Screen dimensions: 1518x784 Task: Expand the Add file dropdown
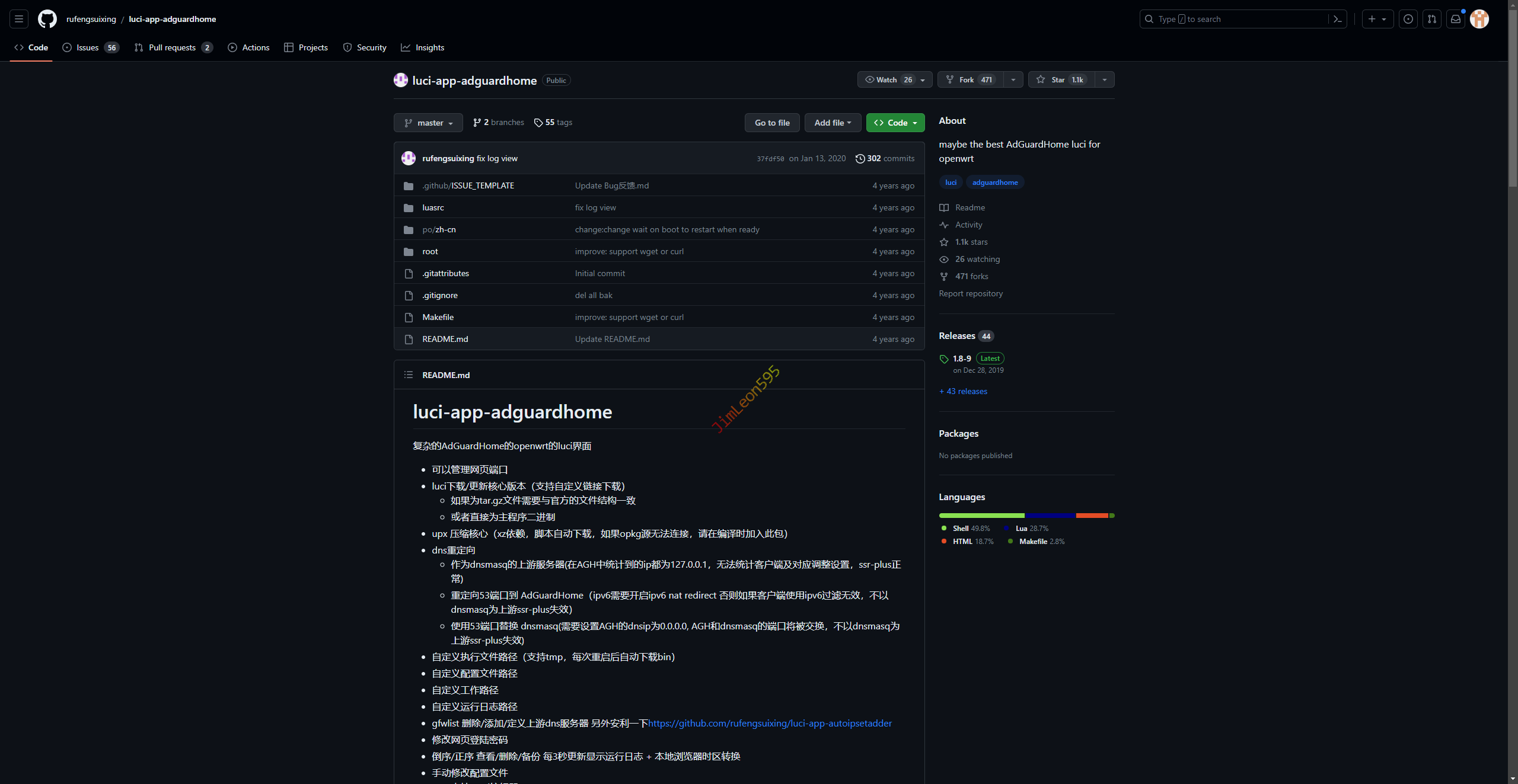[x=833, y=123]
